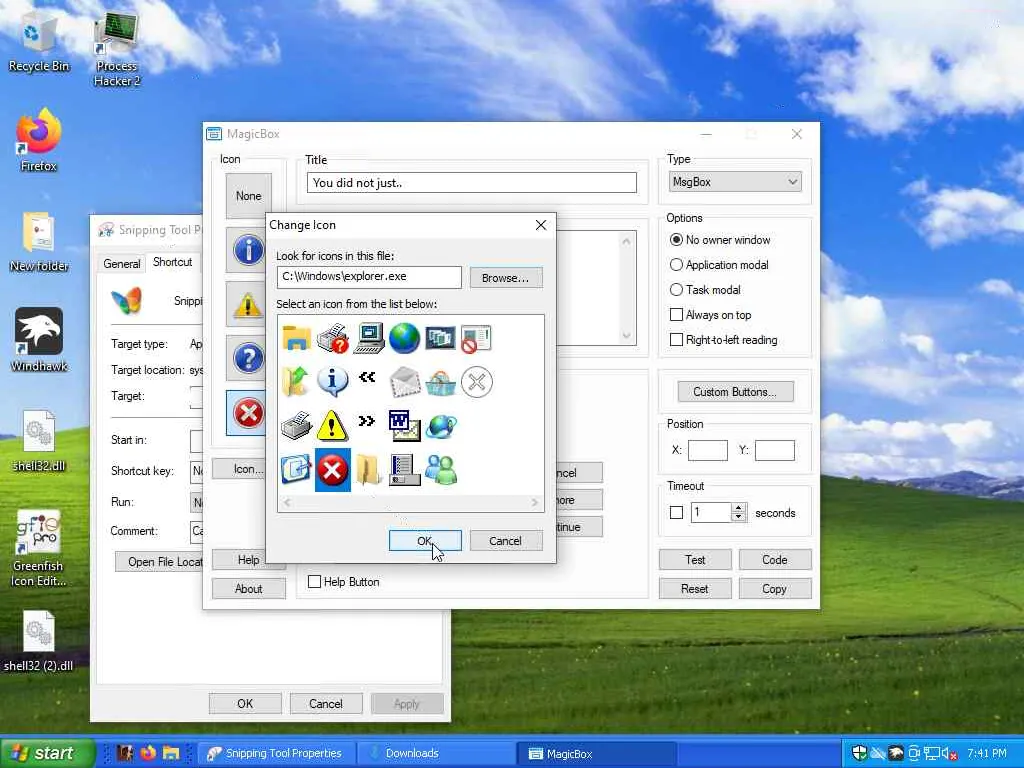
Task: Select the envelope mail icon
Action: 404,382
